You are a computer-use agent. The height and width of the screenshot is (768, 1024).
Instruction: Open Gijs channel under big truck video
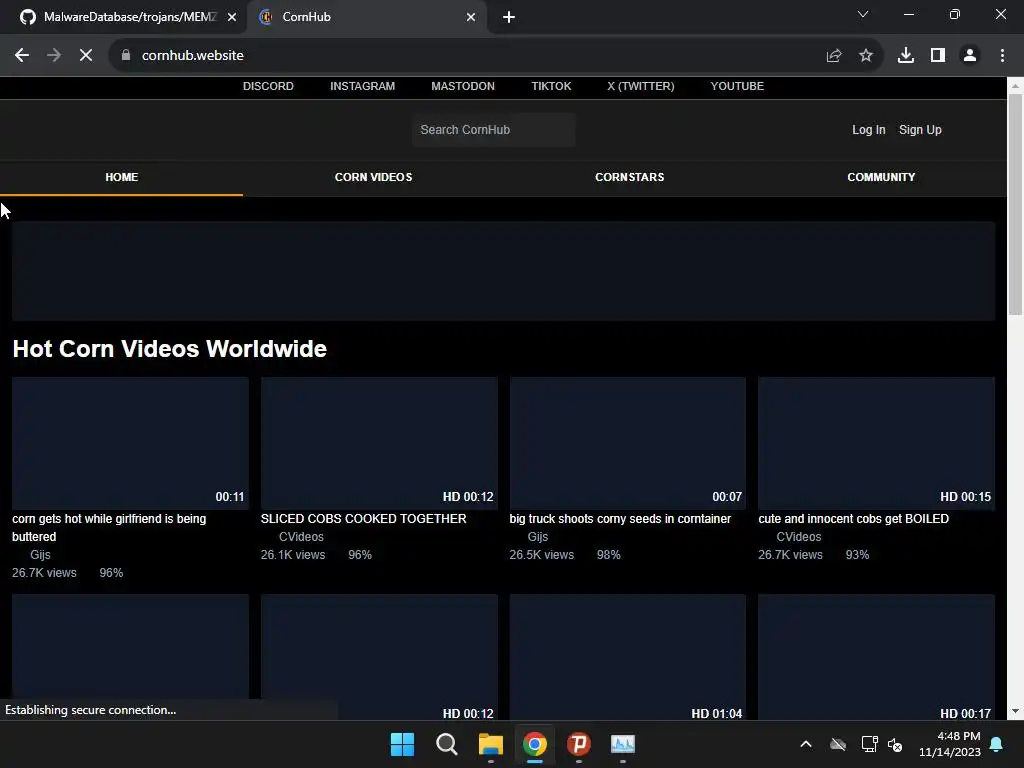pyautogui.click(x=537, y=537)
